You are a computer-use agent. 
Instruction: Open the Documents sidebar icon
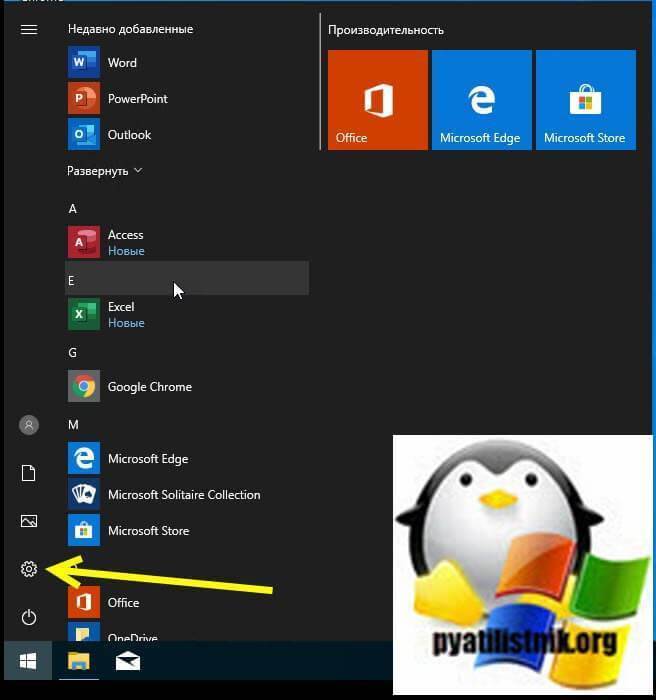click(29, 473)
